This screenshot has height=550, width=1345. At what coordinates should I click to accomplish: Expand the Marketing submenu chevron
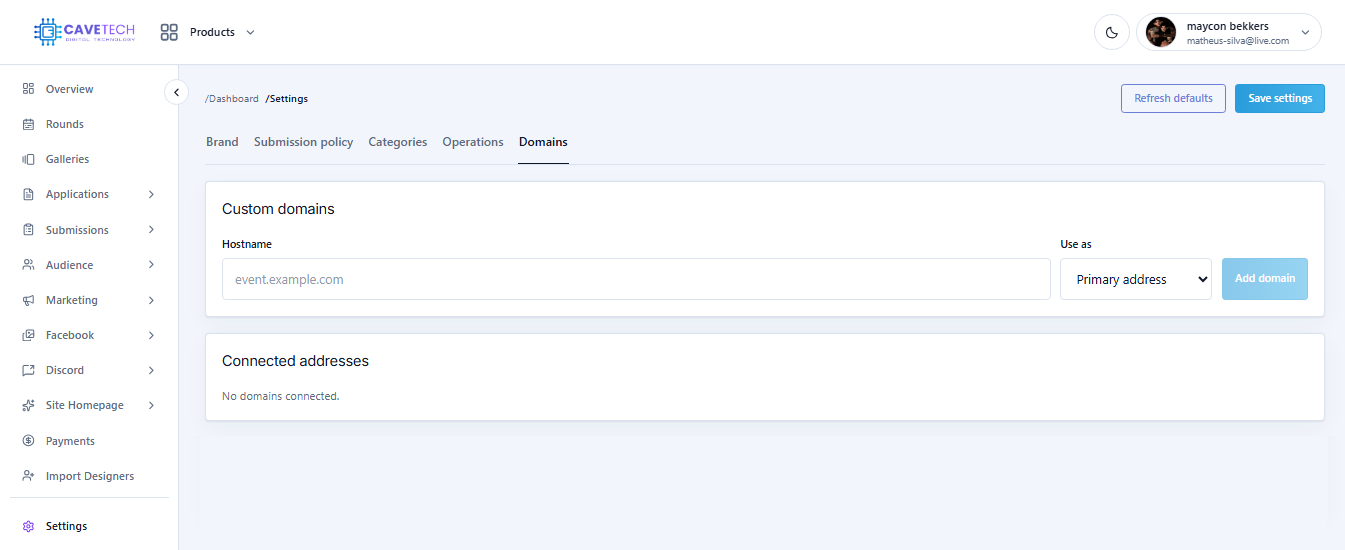(x=151, y=300)
